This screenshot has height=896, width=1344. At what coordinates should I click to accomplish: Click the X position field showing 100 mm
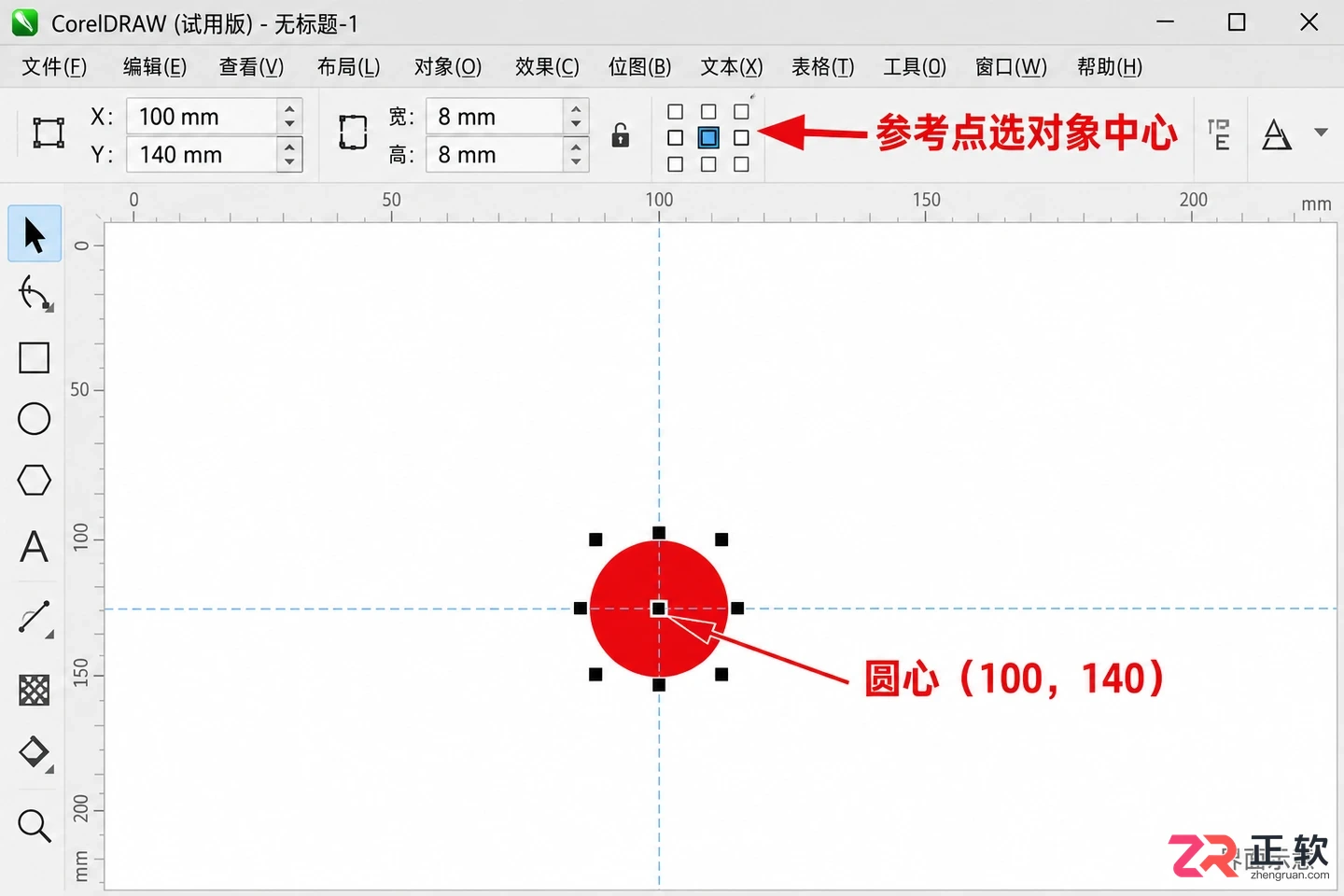click(x=202, y=117)
